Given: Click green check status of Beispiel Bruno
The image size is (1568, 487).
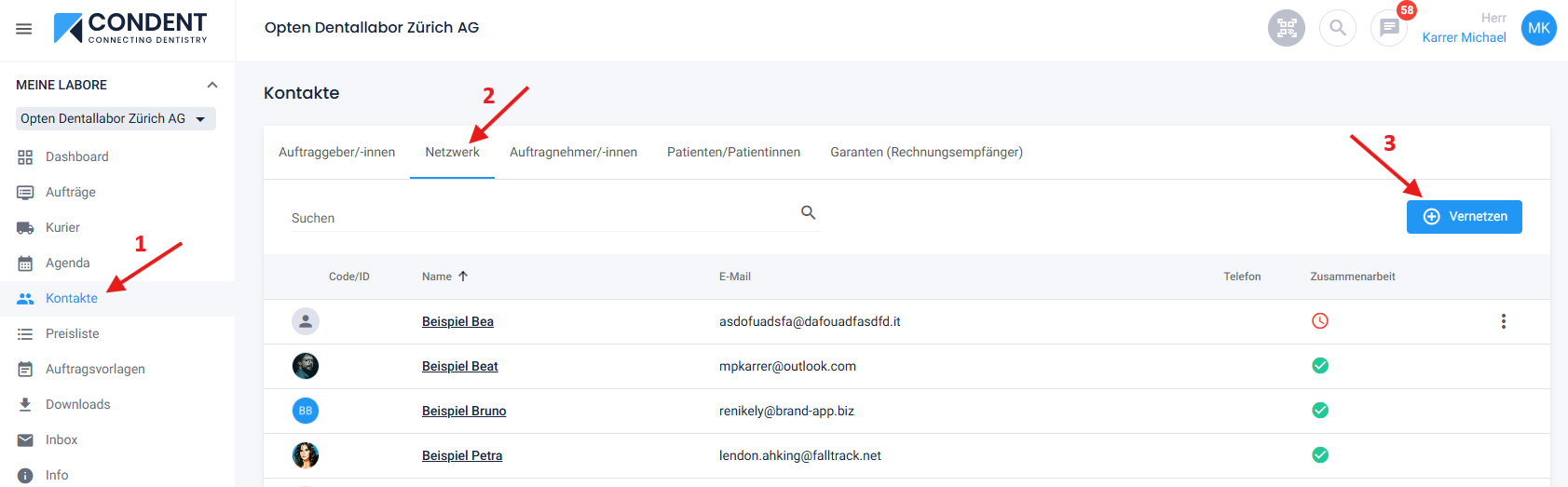Looking at the screenshot, I should click(x=1320, y=411).
